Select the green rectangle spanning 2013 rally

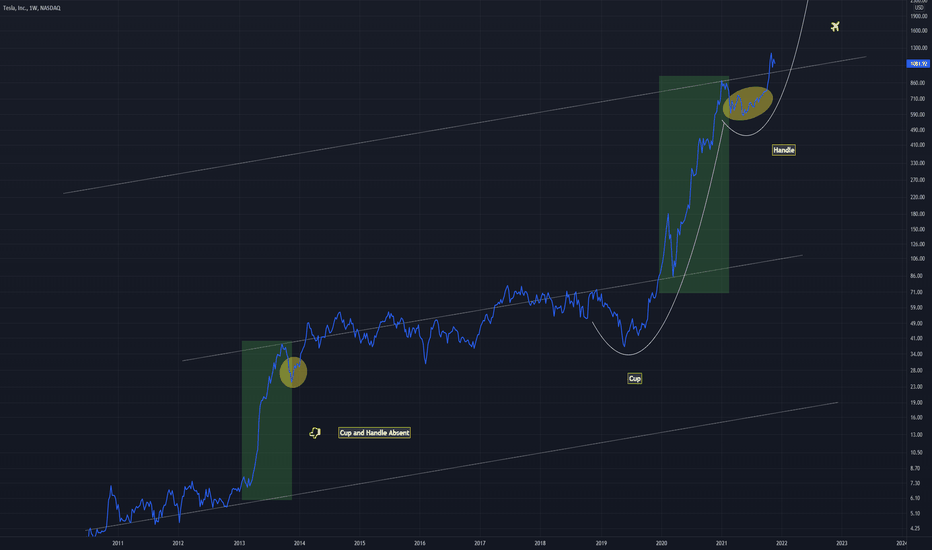point(267,420)
